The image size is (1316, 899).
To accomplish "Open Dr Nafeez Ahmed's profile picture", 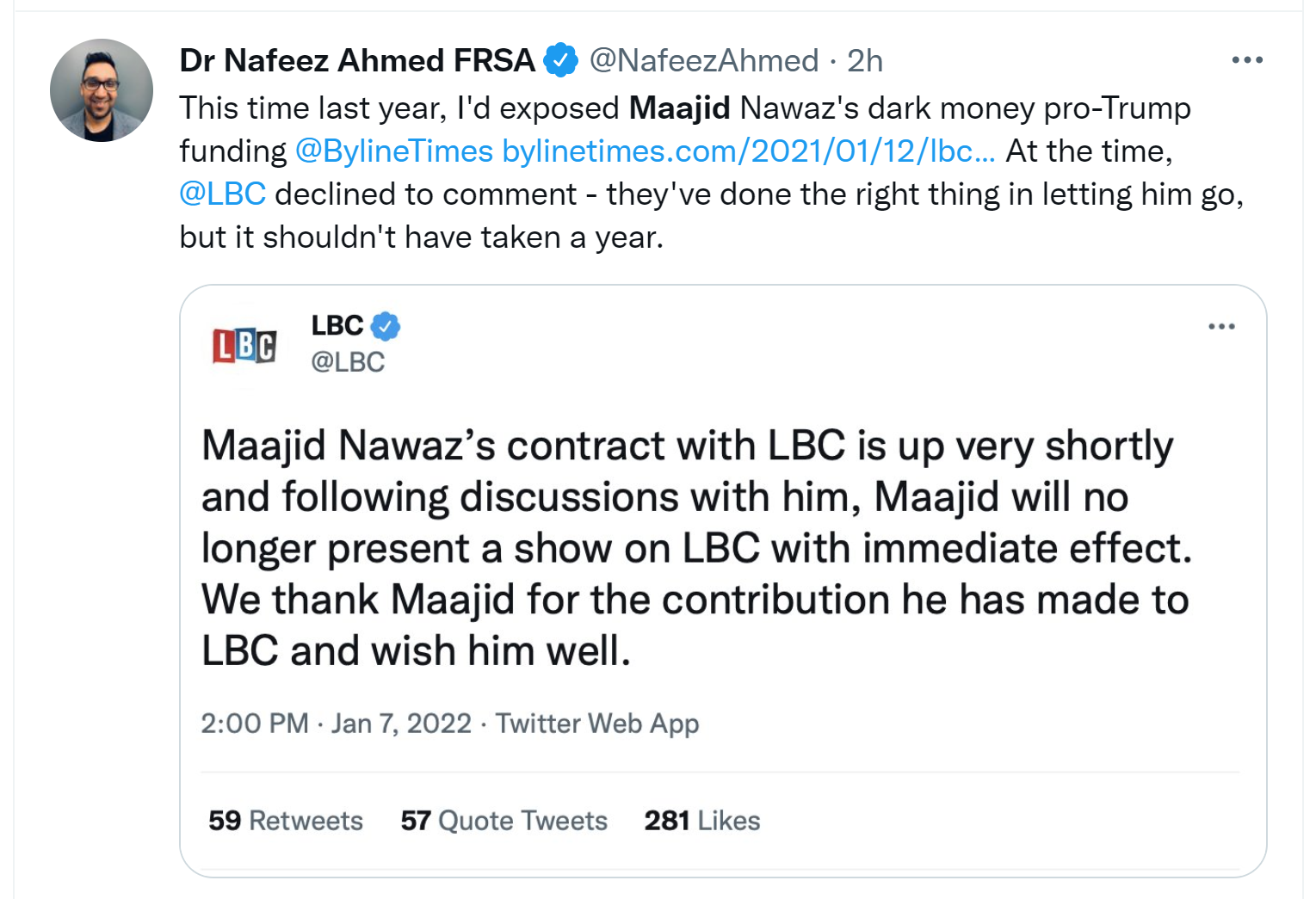I will point(102,90).
